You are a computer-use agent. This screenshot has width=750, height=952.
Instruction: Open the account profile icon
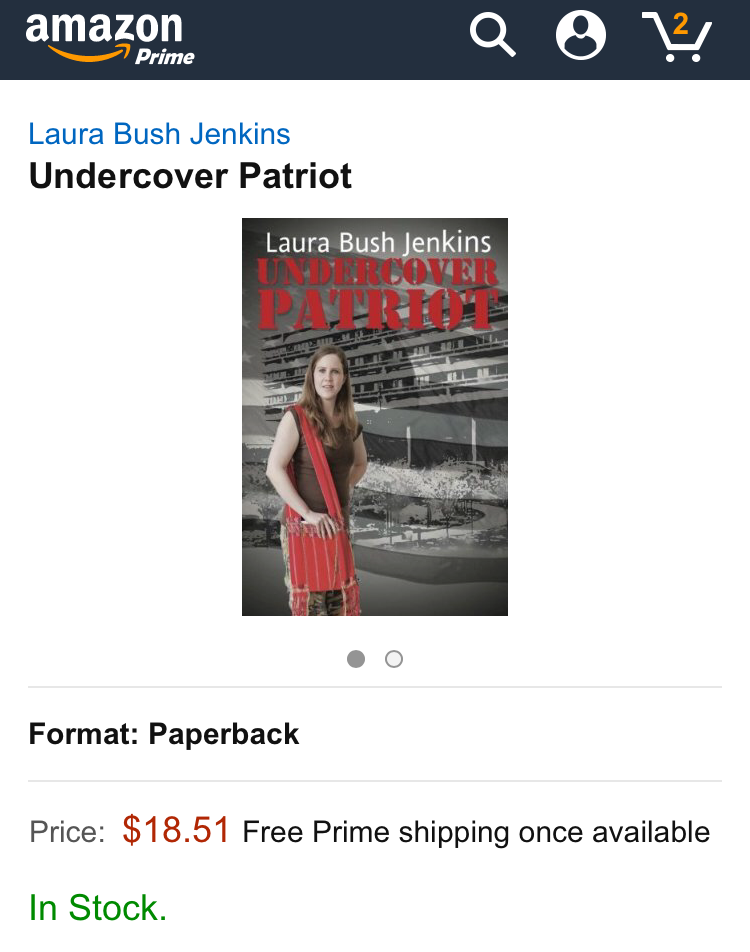tap(581, 35)
